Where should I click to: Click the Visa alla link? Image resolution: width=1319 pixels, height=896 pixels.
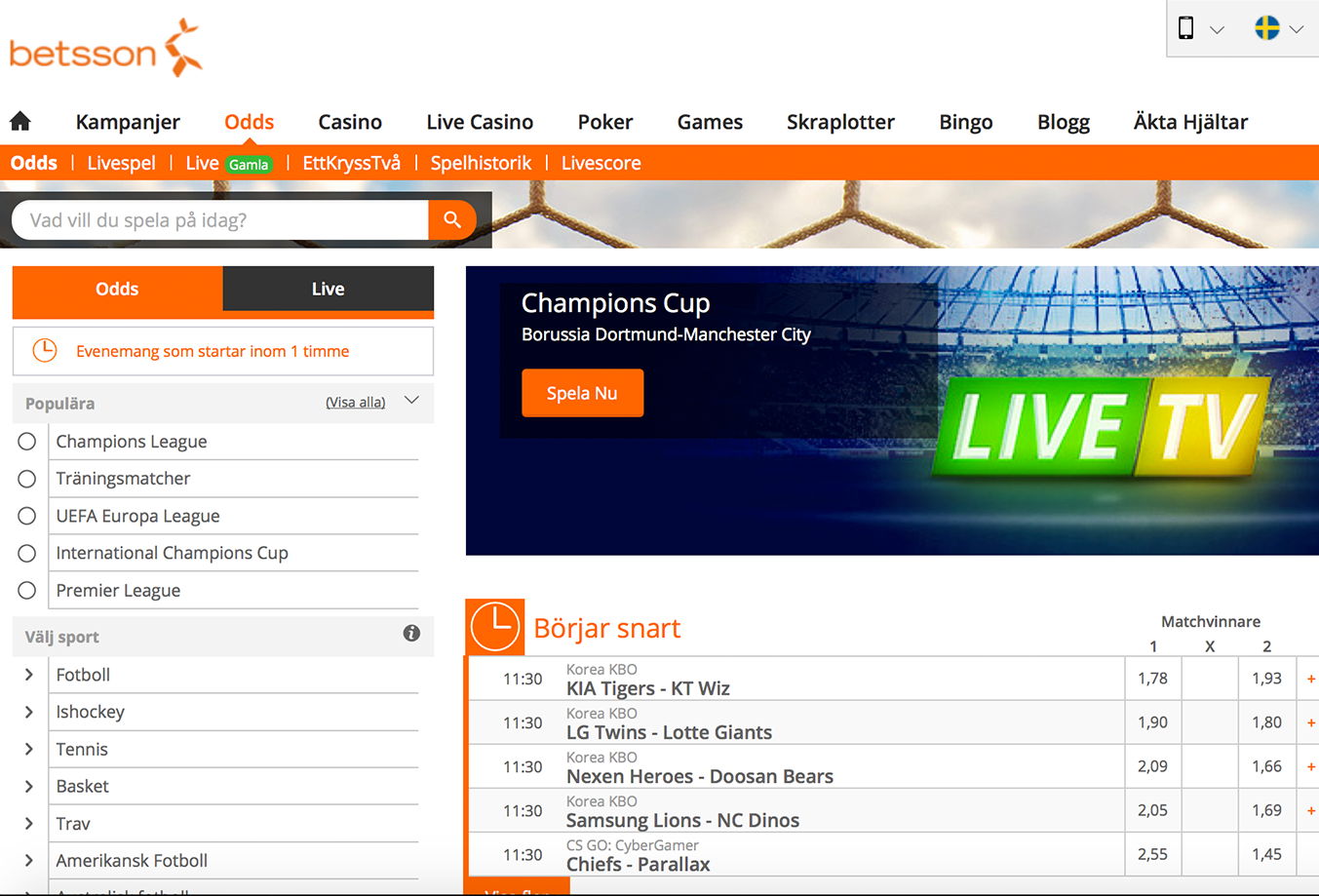click(356, 402)
